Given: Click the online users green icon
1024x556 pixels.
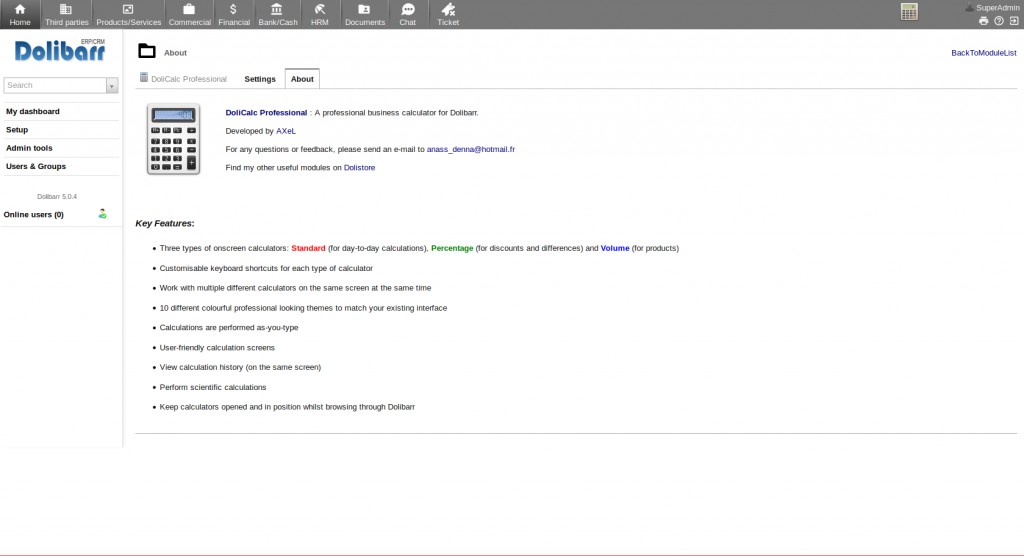Looking at the screenshot, I should pos(102,214).
